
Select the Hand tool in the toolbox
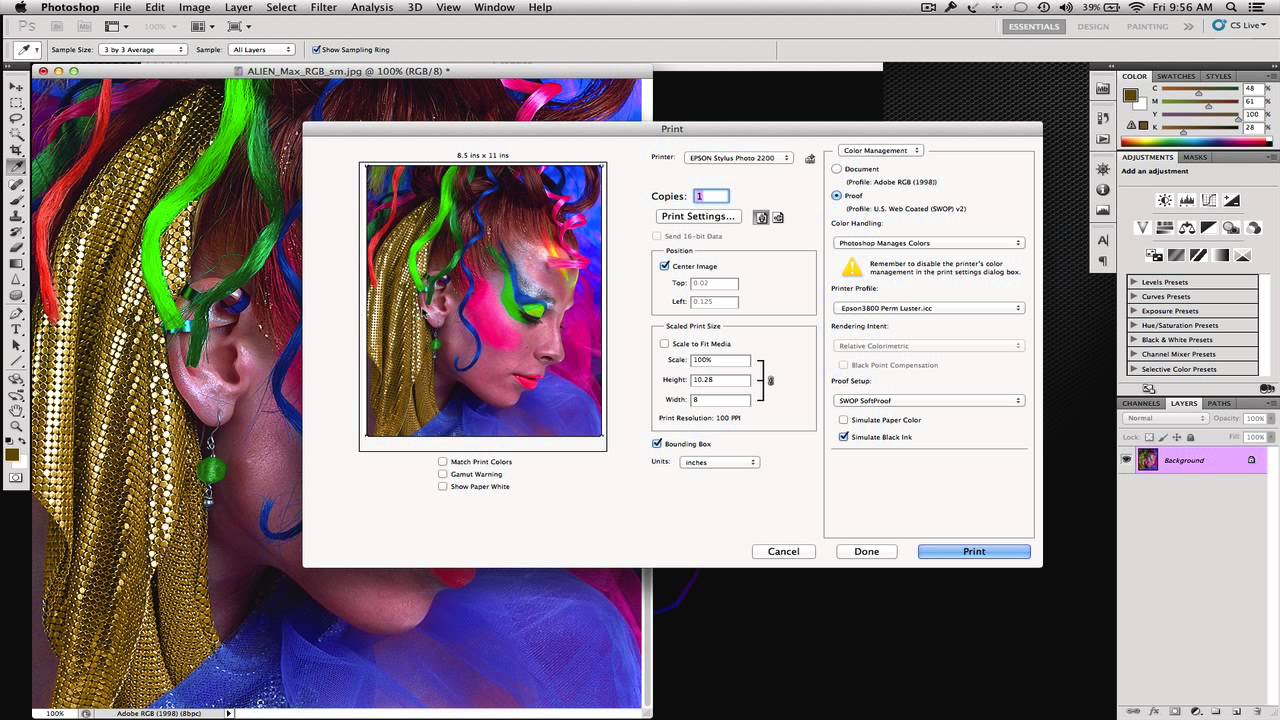[16, 410]
